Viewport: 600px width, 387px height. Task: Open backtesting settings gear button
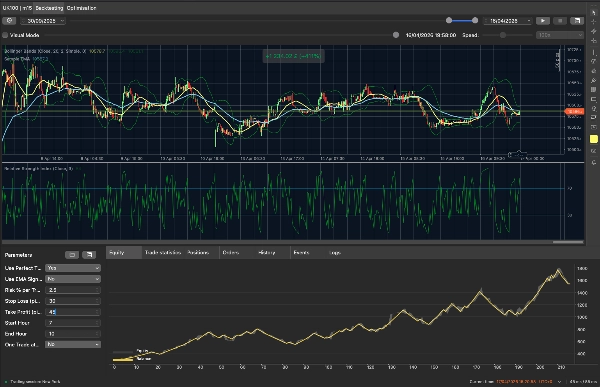coord(9,21)
